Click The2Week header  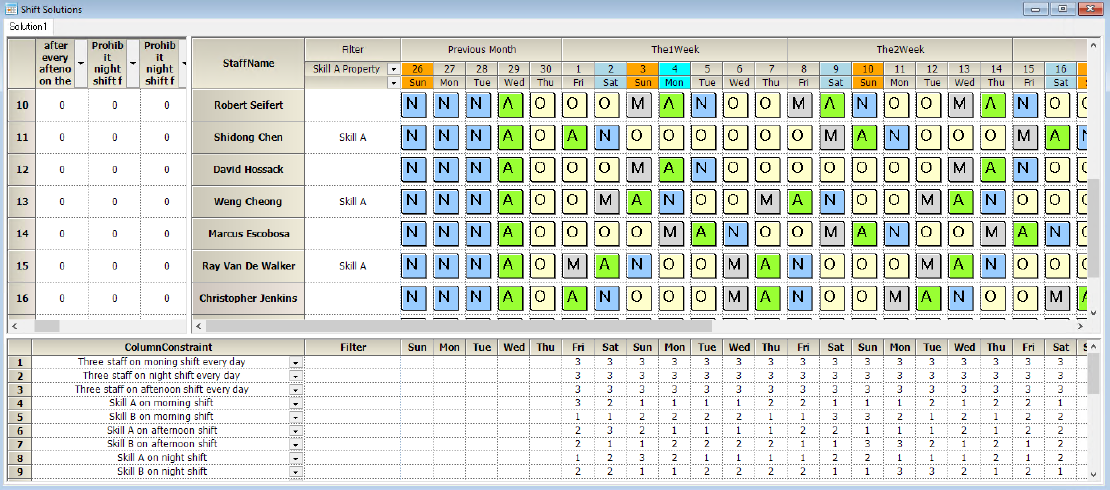900,50
